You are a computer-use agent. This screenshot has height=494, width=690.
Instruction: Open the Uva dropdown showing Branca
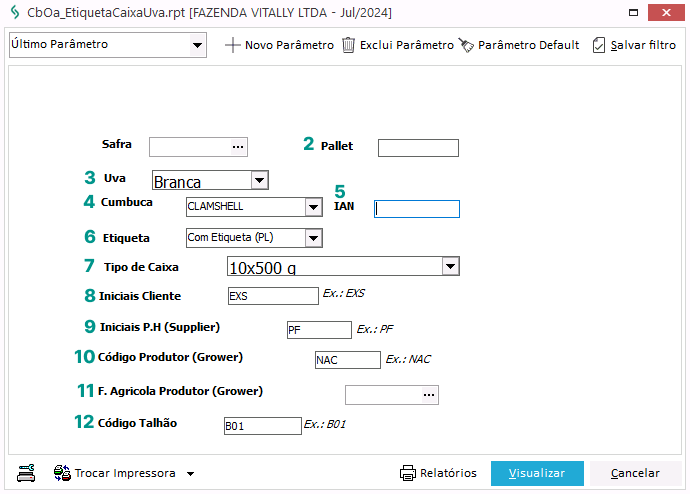coord(259,181)
